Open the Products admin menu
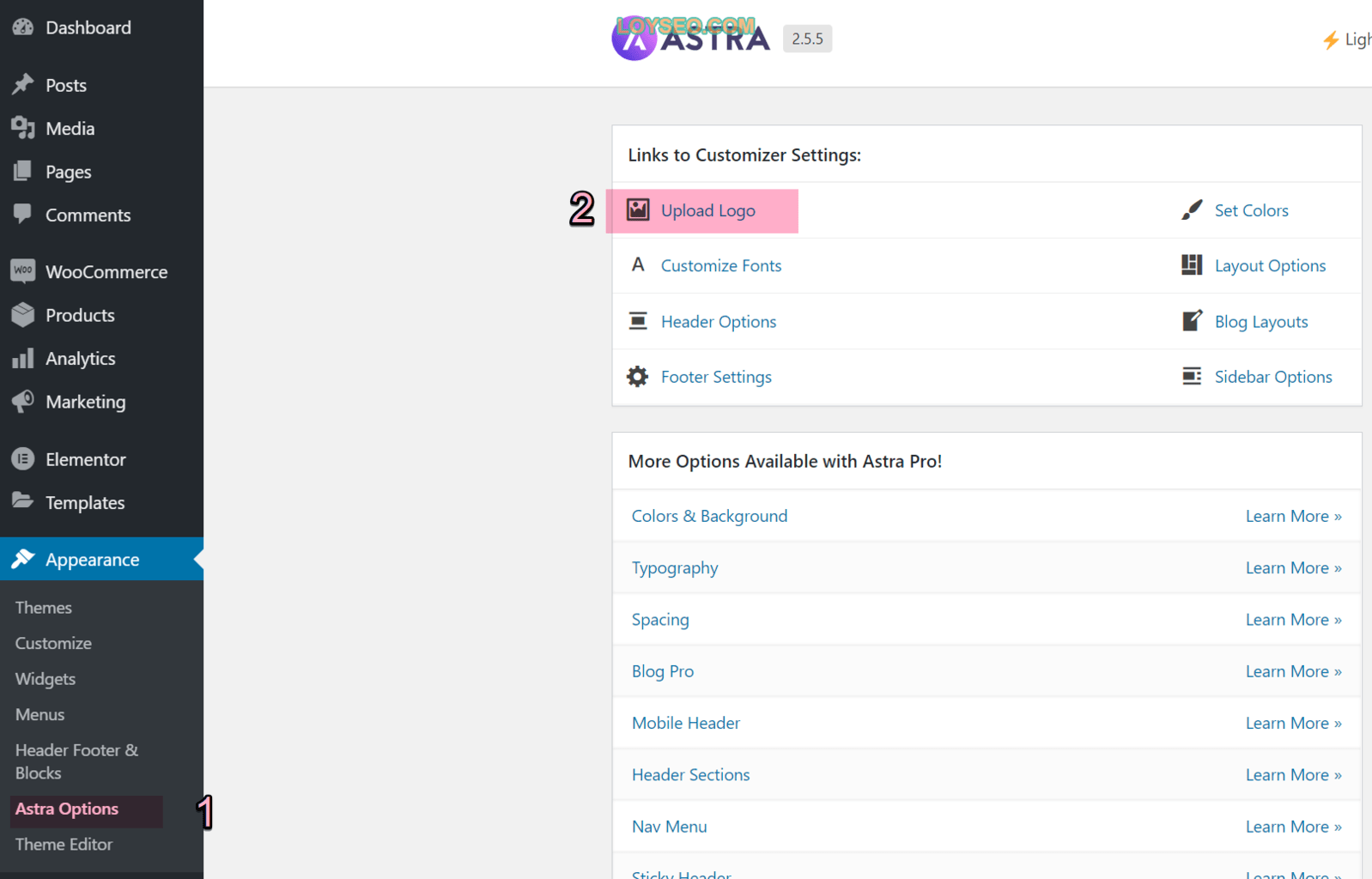The width and height of the screenshot is (1372, 879). click(x=80, y=316)
